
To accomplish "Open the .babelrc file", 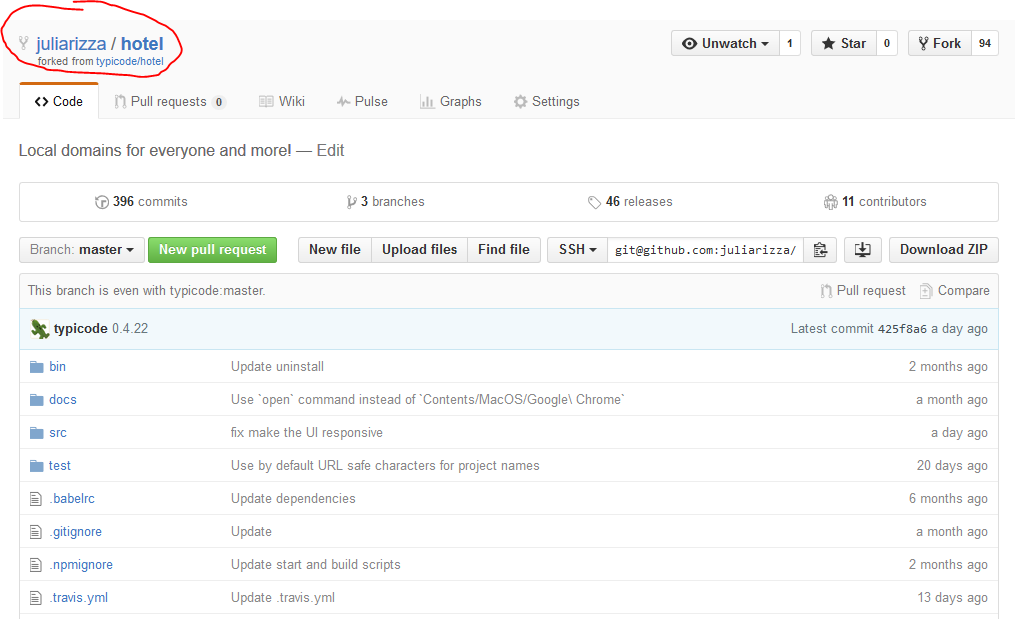I will click(x=72, y=499).
